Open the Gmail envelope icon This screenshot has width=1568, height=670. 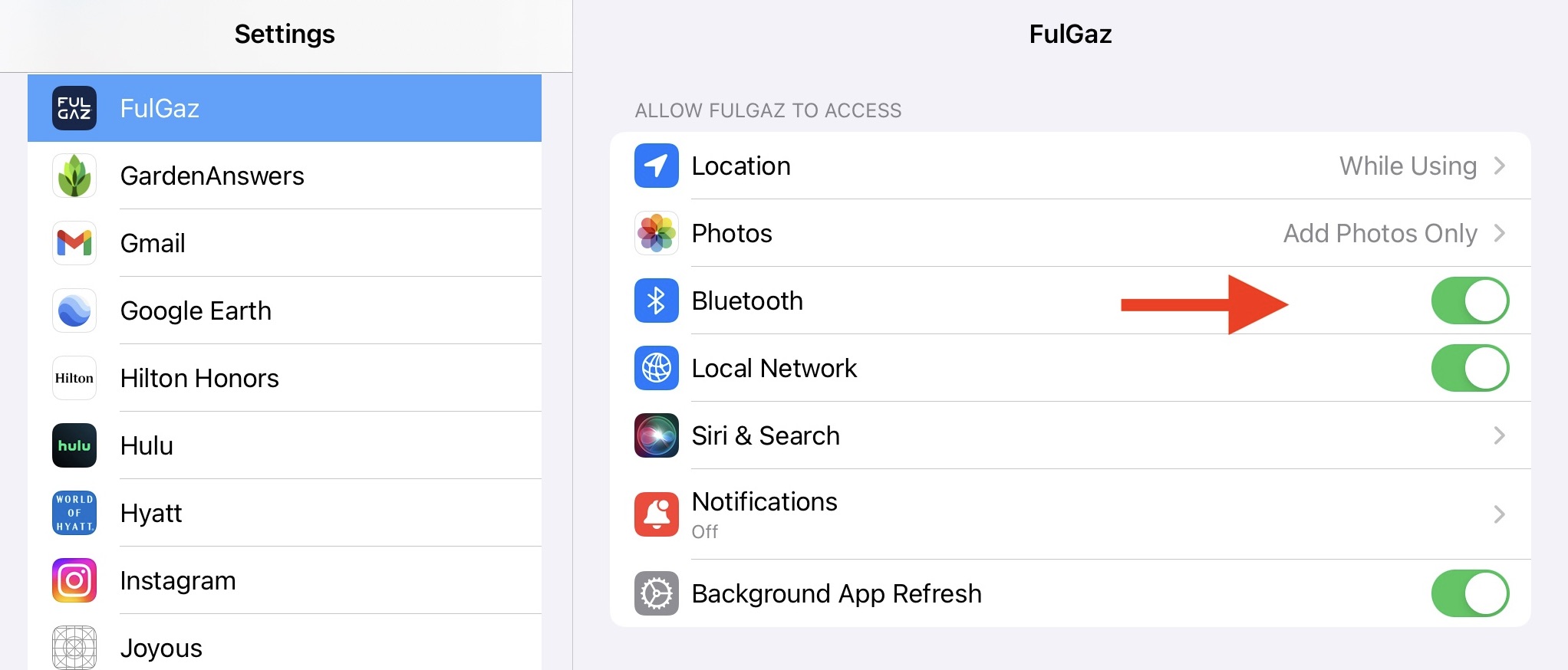[74, 243]
